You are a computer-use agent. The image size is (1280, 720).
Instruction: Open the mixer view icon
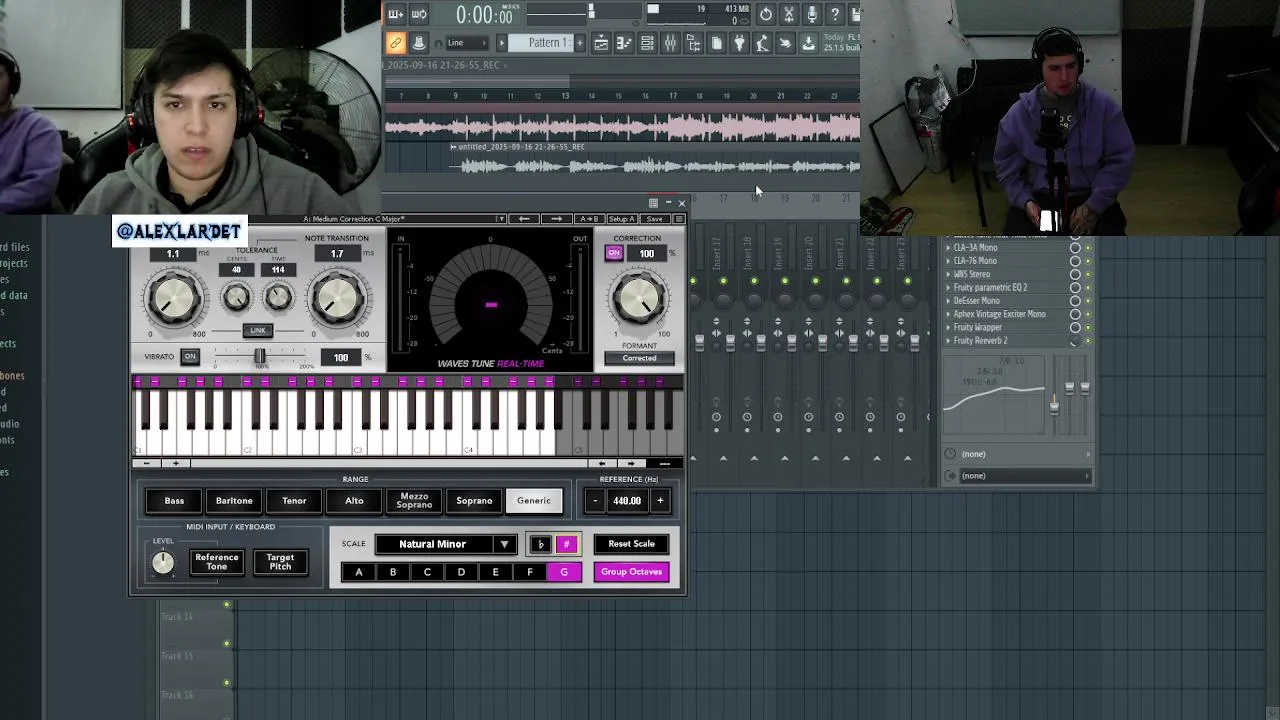(x=670, y=43)
